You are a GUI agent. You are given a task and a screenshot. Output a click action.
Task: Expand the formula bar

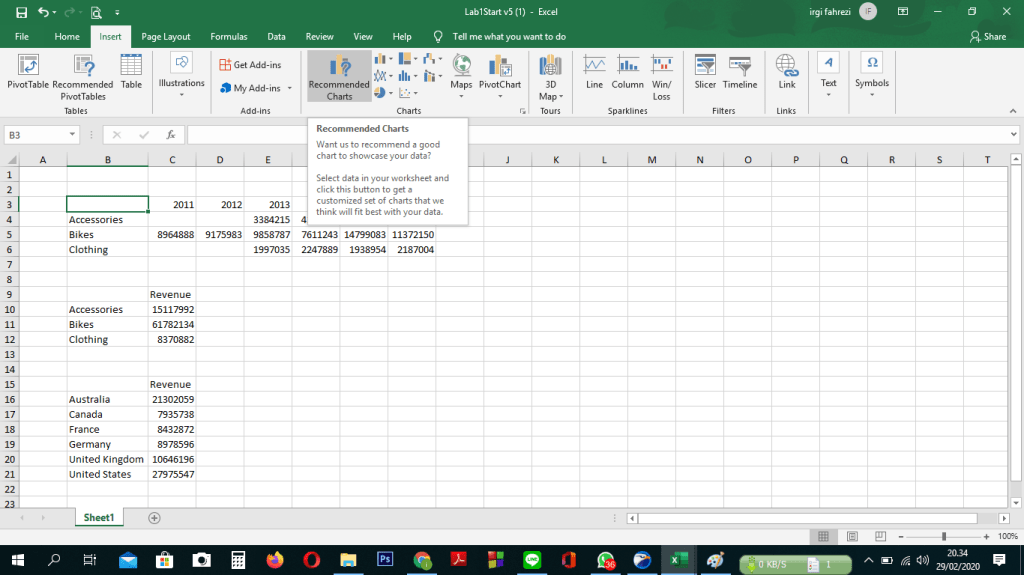click(1013, 134)
